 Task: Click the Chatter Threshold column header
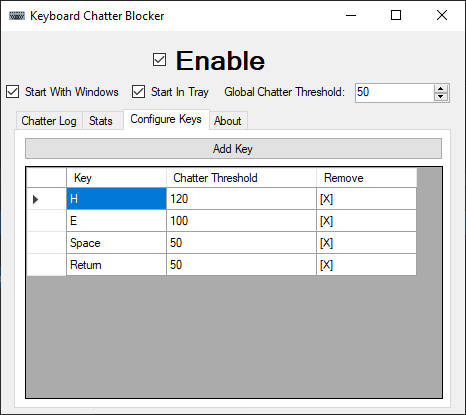click(x=241, y=178)
